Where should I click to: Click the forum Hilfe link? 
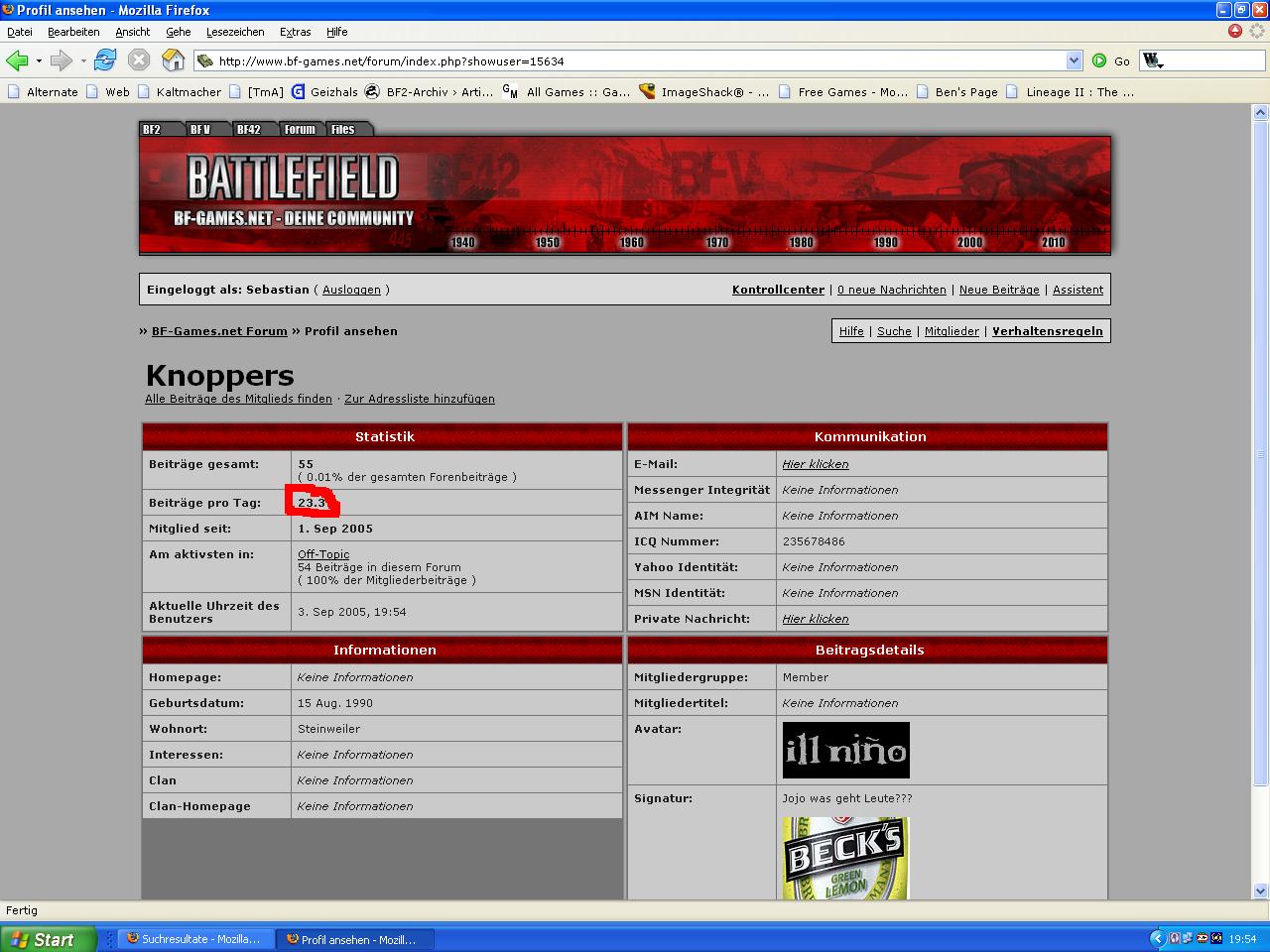851,331
